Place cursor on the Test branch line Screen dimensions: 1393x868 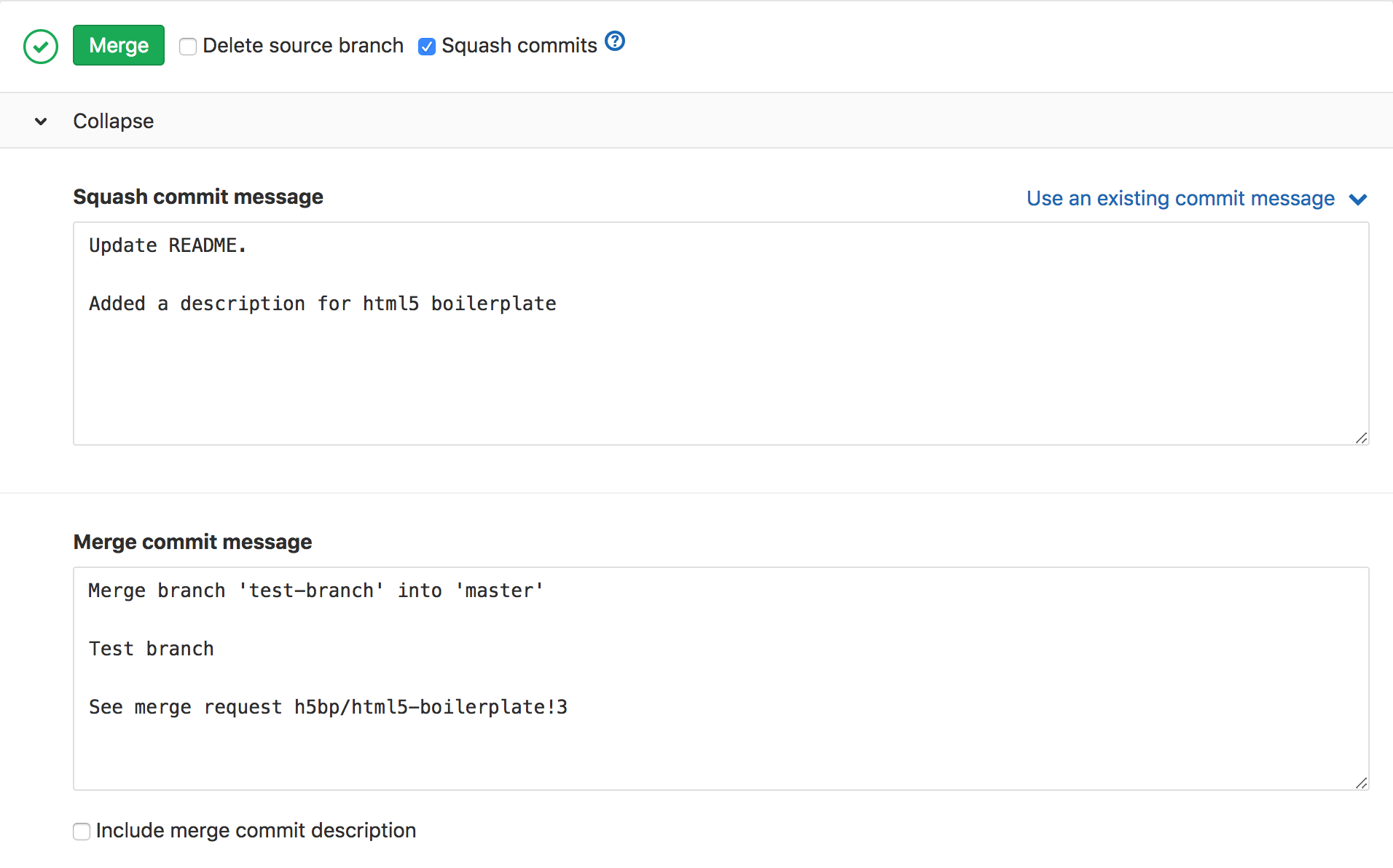click(x=151, y=648)
